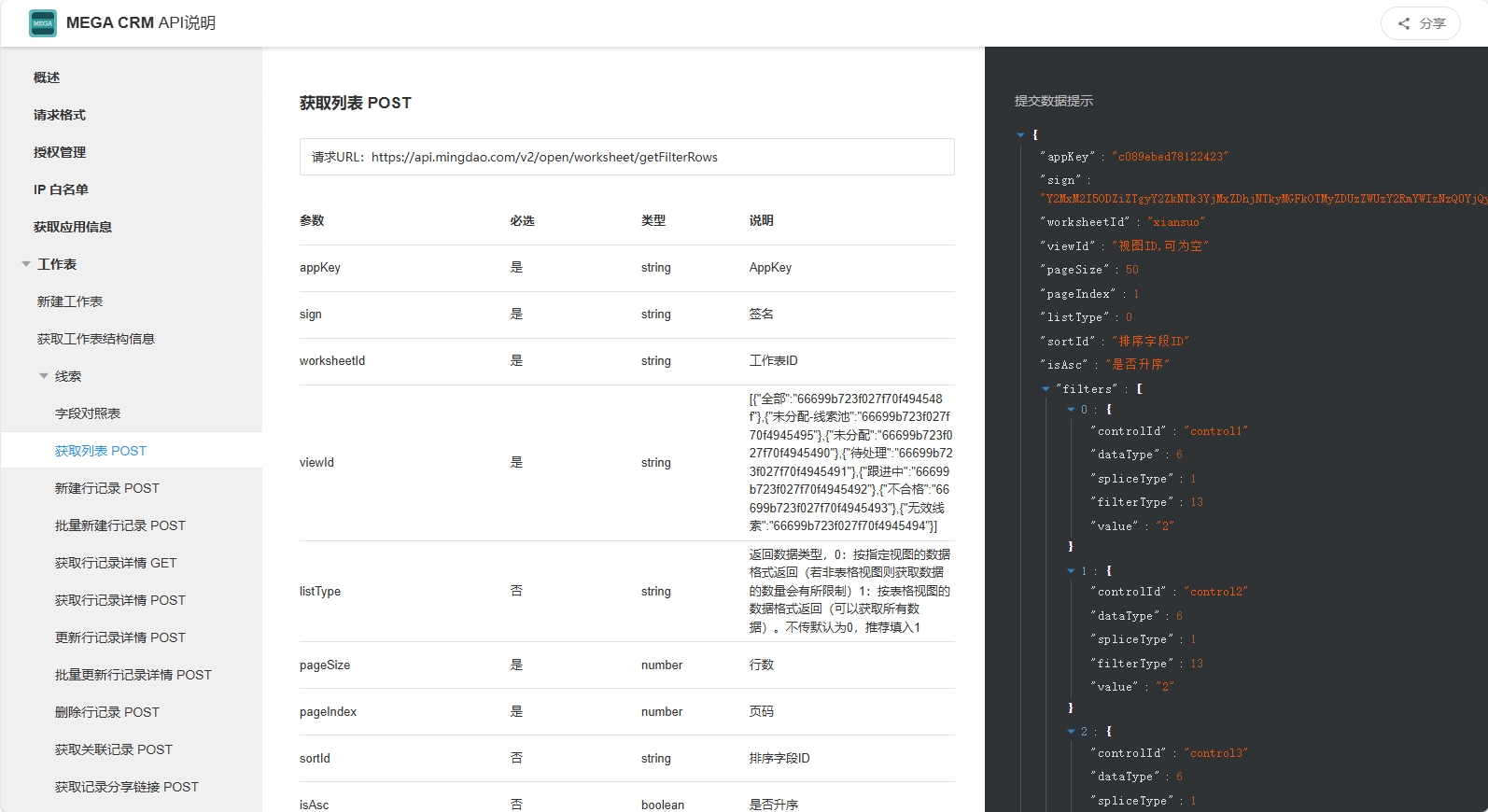1488x812 pixels.
Task: Click the "worksheetId" value xiansuo
Action: [x=1176, y=222]
